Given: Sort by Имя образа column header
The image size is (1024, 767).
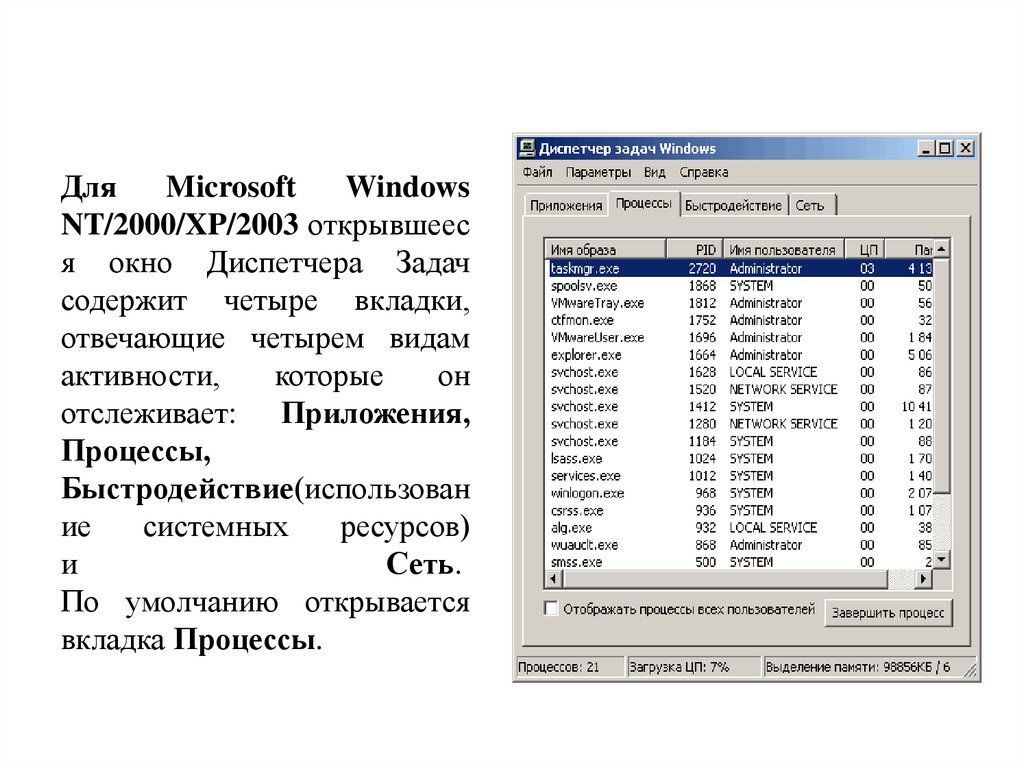Looking at the screenshot, I should [x=605, y=250].
